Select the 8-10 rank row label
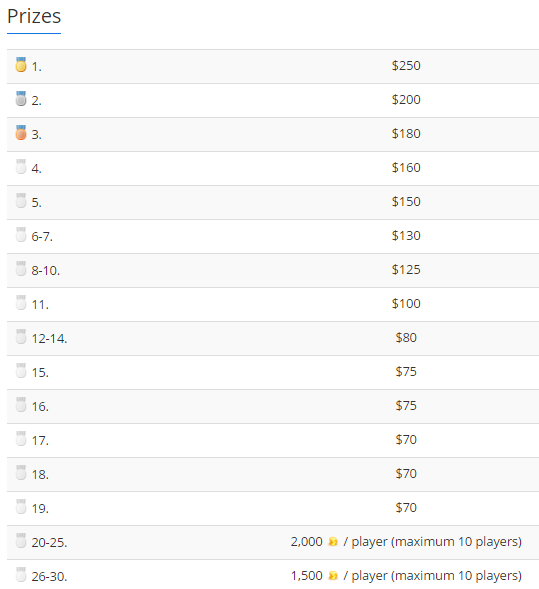Image resolution: width=539 pixels, height=589 pixels. point(45,270)
